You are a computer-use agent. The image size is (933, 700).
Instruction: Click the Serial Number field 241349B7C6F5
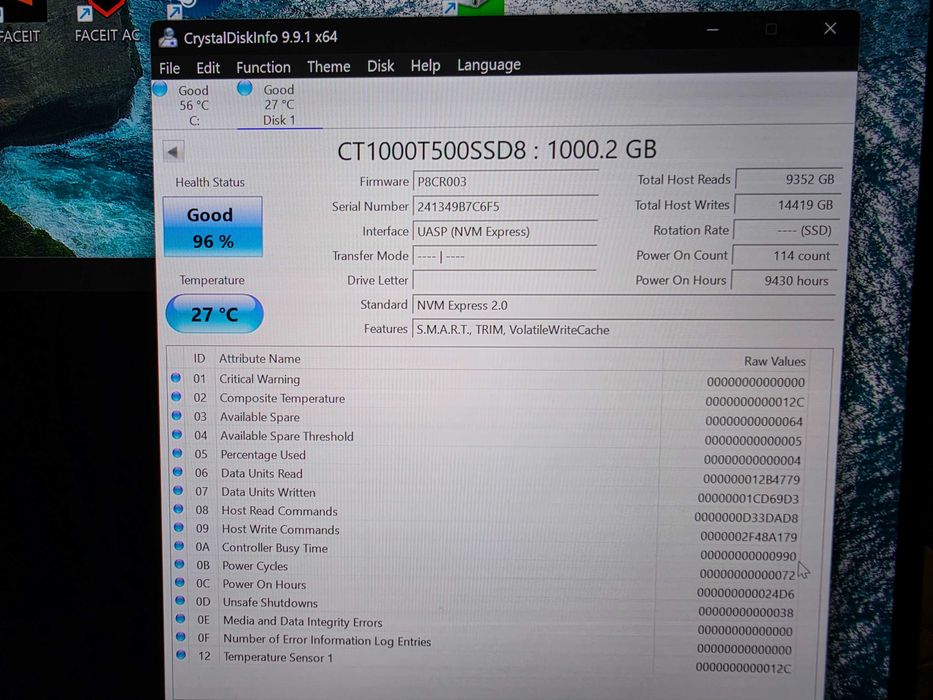coord(505,207)
